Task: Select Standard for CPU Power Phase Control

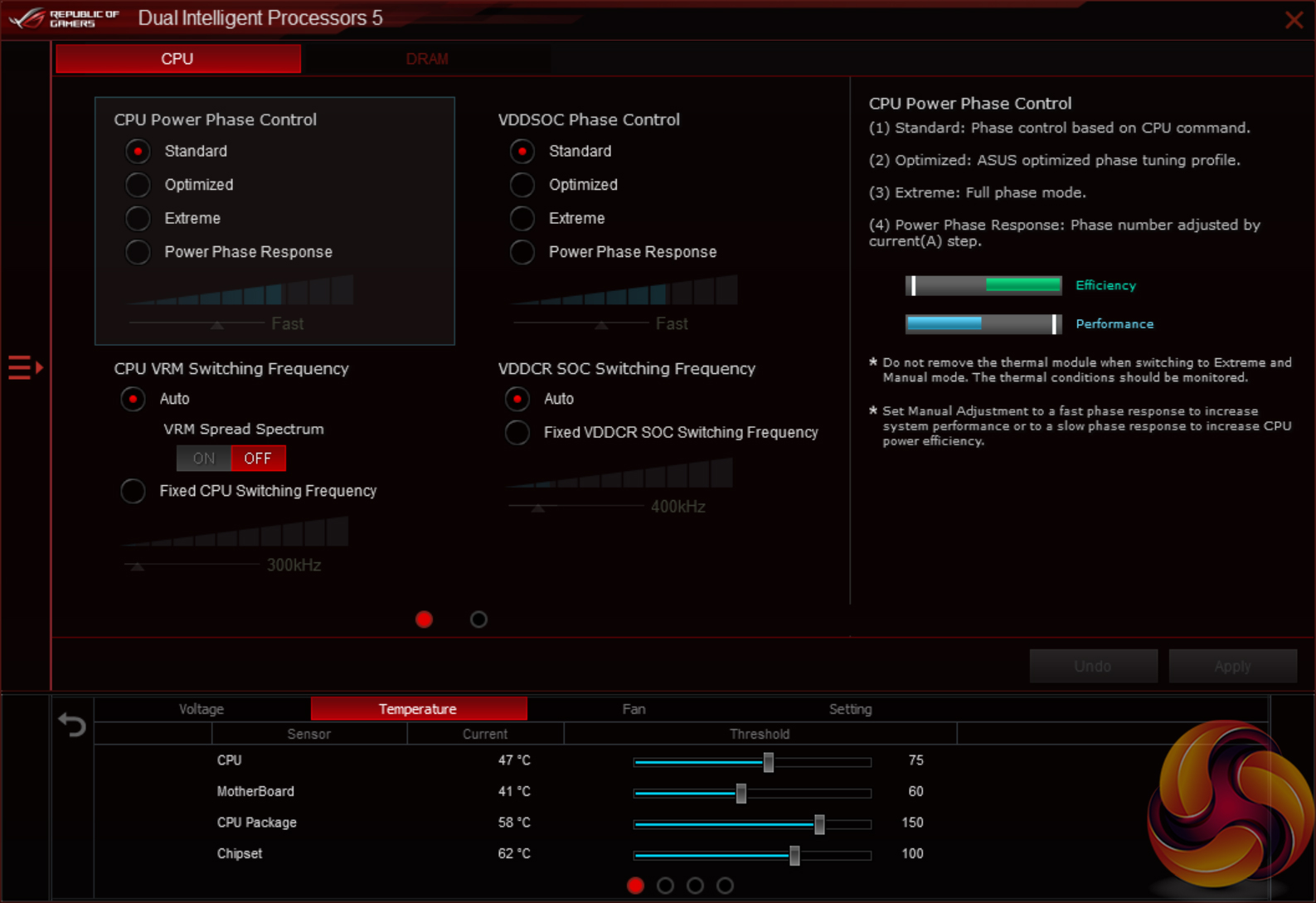Action: click(138, 151)
